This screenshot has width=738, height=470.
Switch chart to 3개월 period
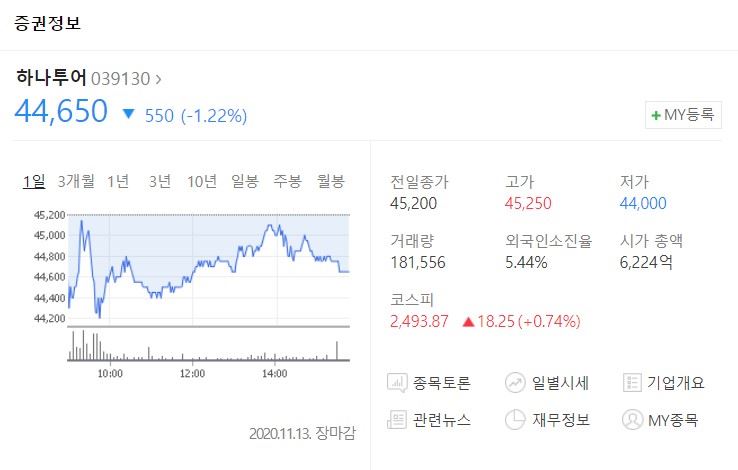[x=76, y=181]
